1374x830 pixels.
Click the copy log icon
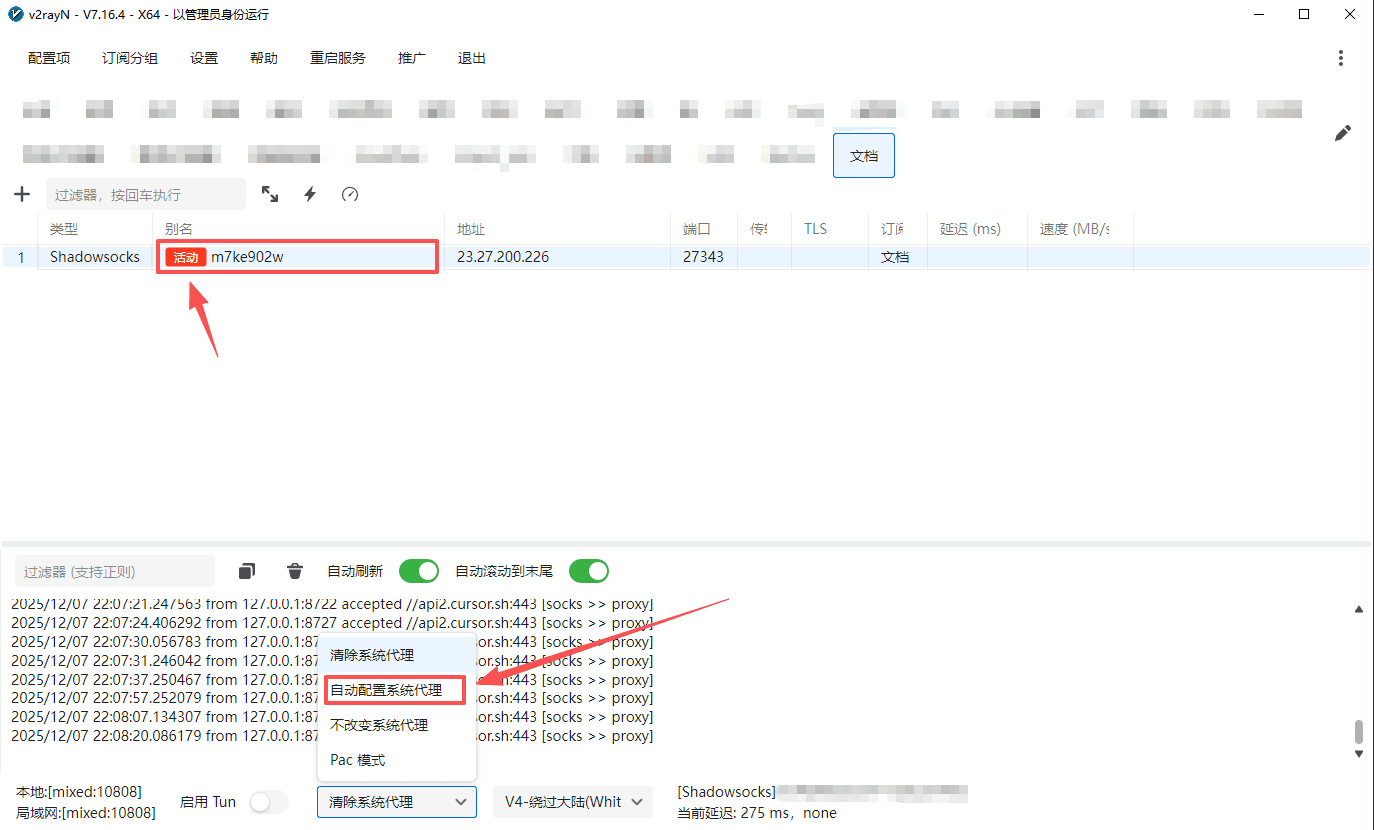point(247,571)
